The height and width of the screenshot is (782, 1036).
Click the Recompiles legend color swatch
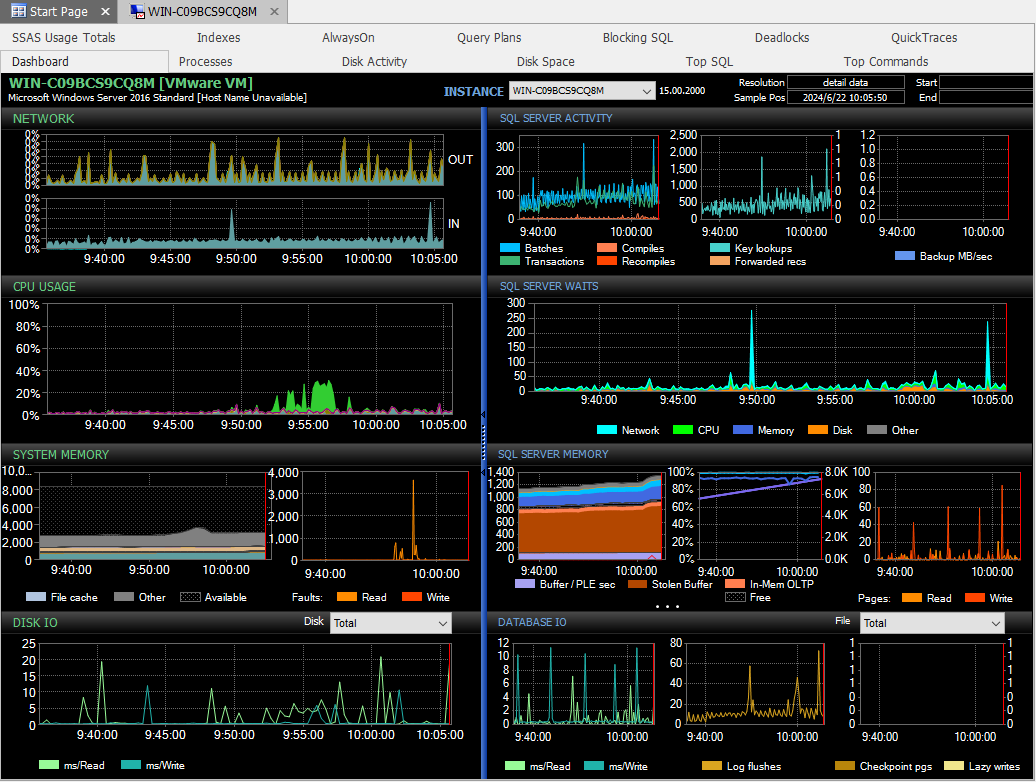607,262
